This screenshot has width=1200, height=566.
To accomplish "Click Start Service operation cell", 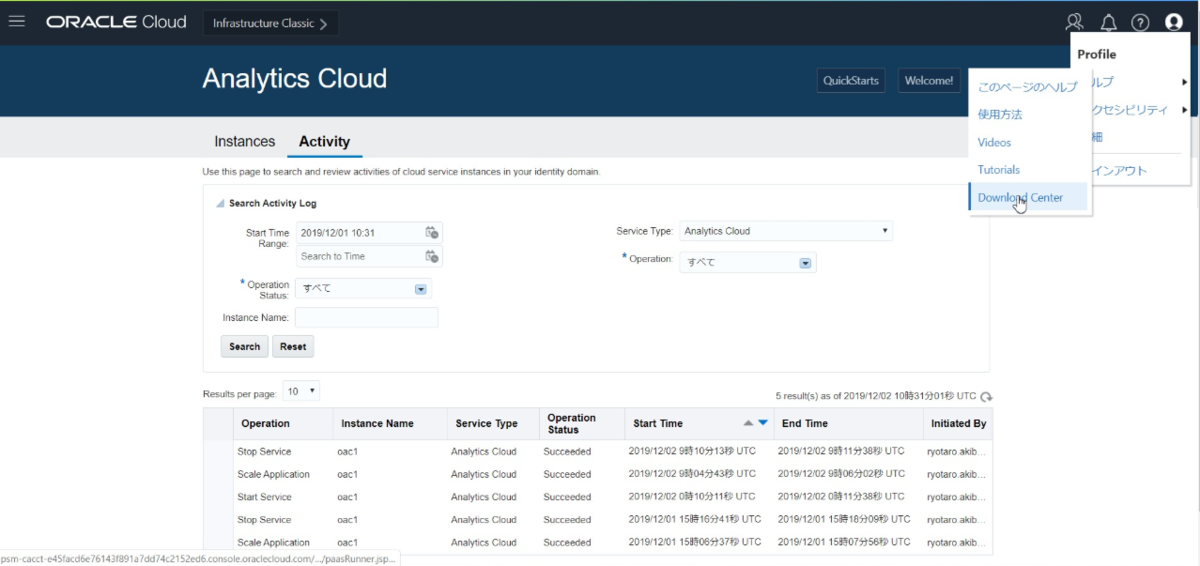I will click(264, 497).
